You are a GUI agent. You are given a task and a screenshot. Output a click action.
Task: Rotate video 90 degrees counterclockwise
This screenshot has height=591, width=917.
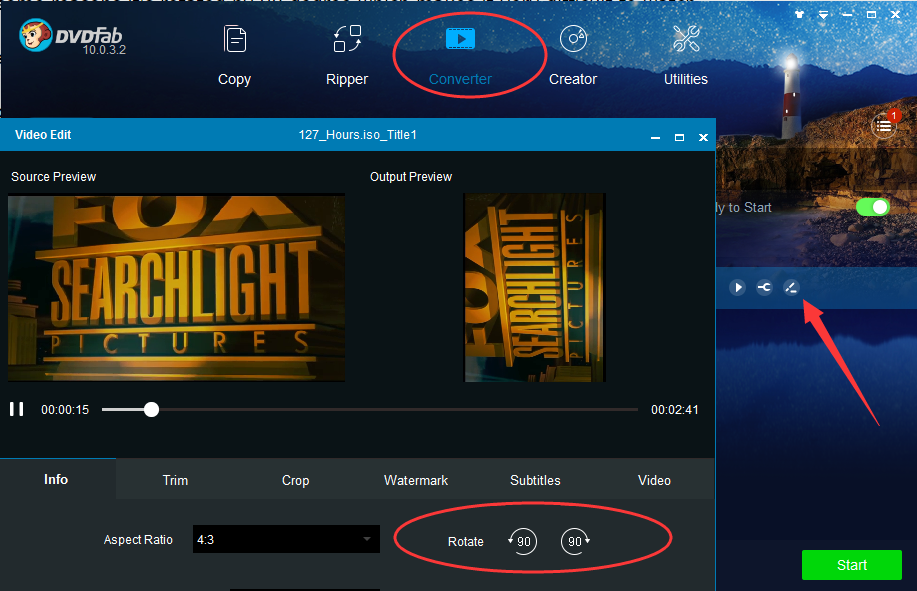(x=522, y=541)
